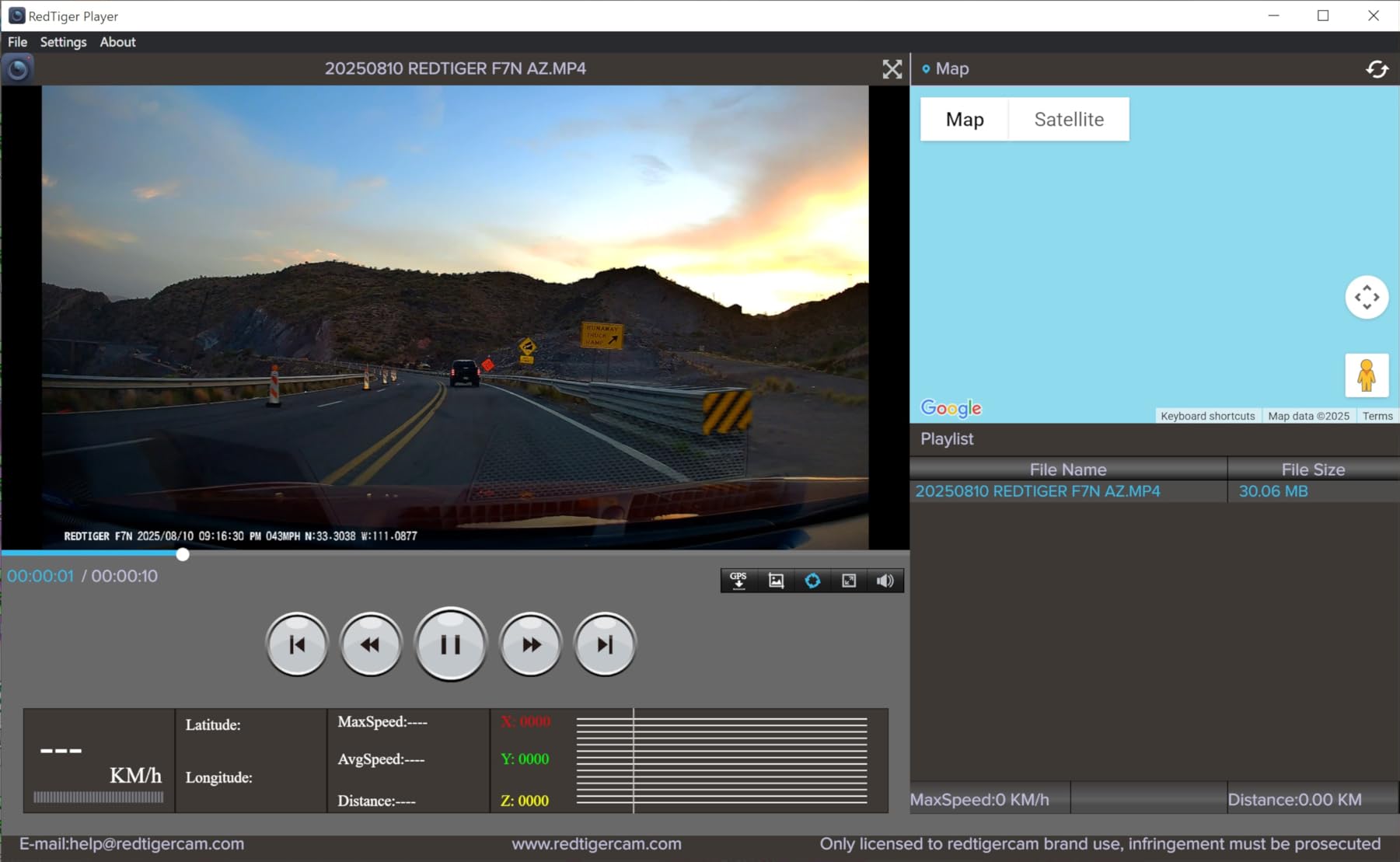The width and height of the screenshot is (1400, 862).
Task: Pause the video playback
Action: (x=451, y=644)
